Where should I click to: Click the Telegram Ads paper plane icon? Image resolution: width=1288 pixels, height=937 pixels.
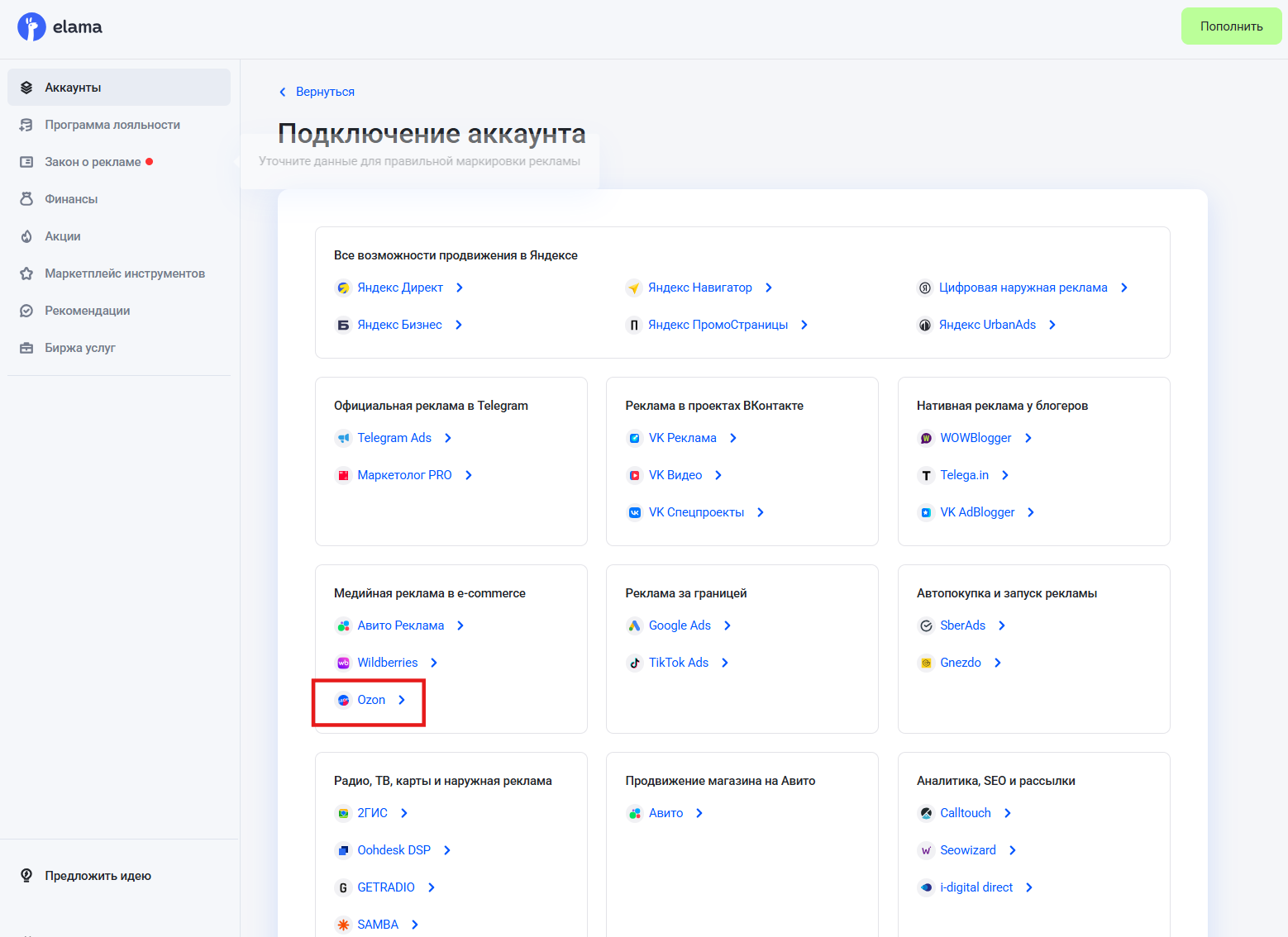[343, 438]
